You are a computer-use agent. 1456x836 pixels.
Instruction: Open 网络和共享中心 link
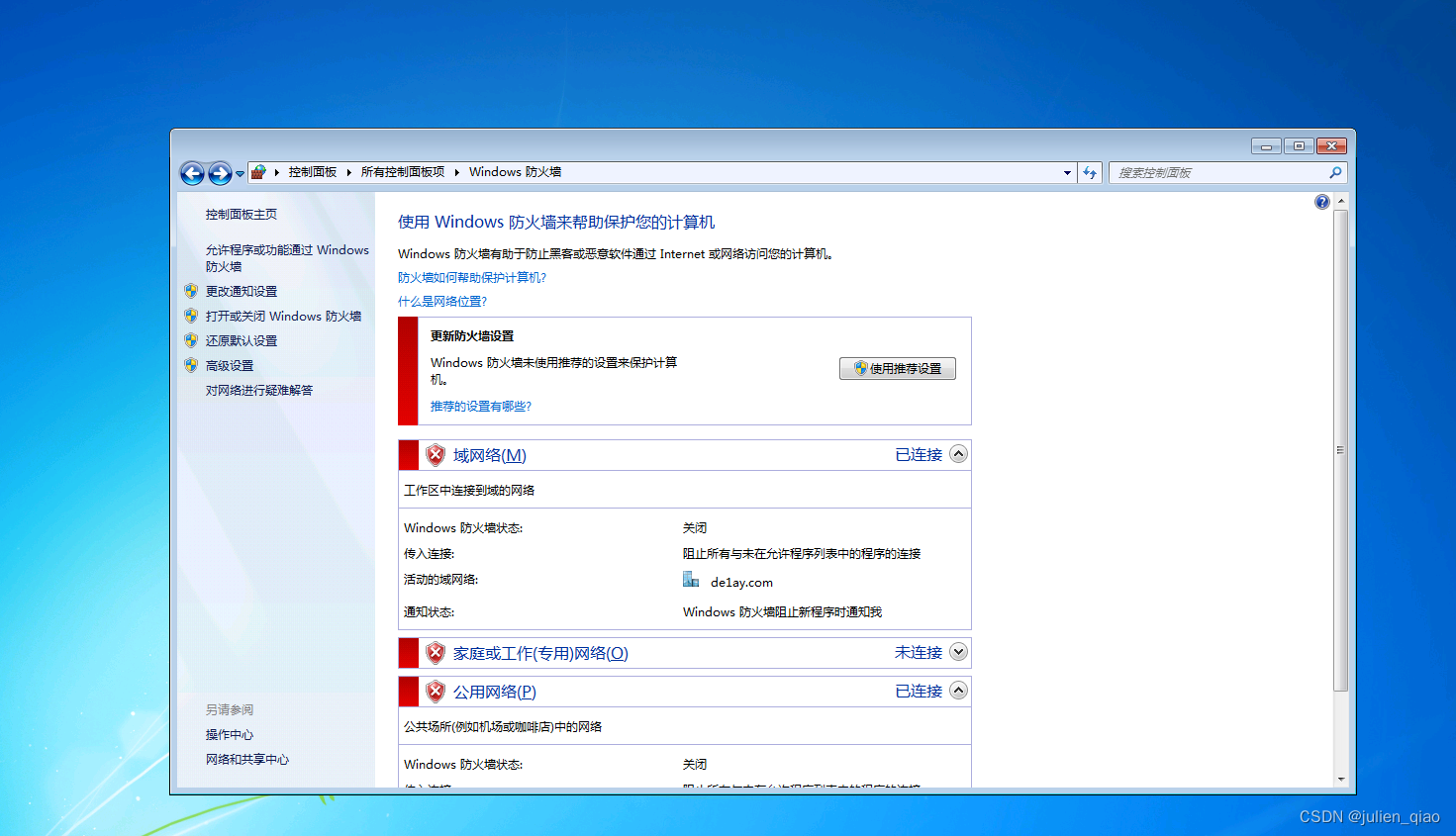(247, 760)
